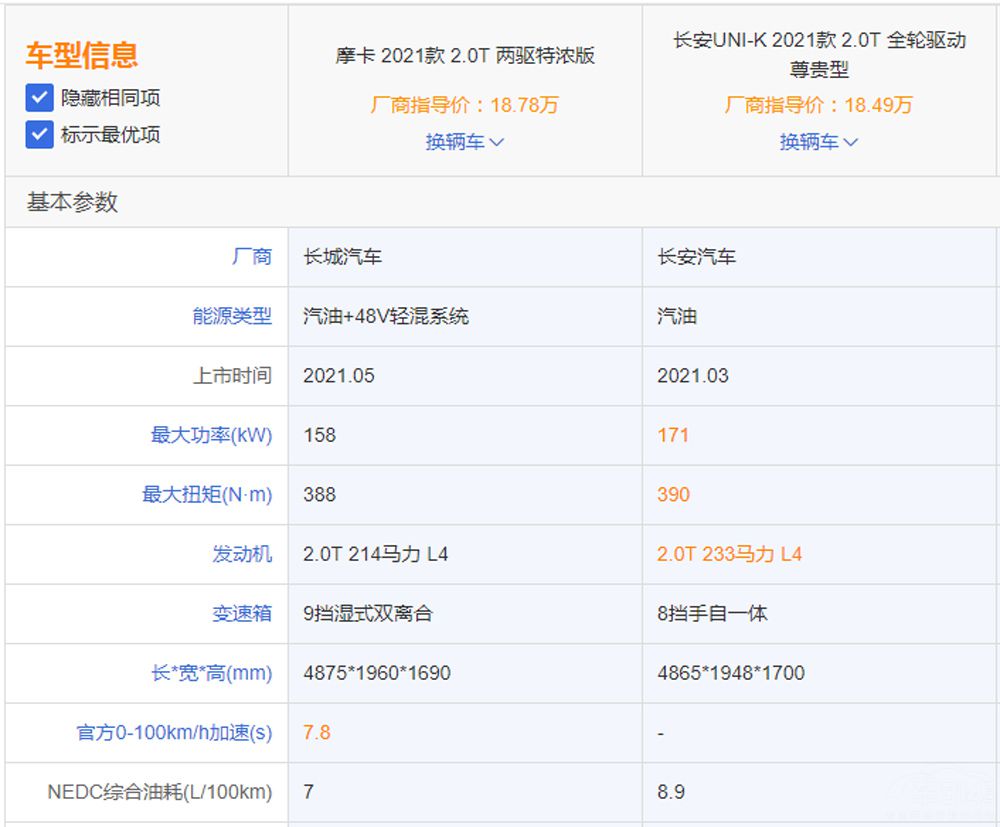Click the 基本参数 section header
1000x827 pixels.
[72, 202]
